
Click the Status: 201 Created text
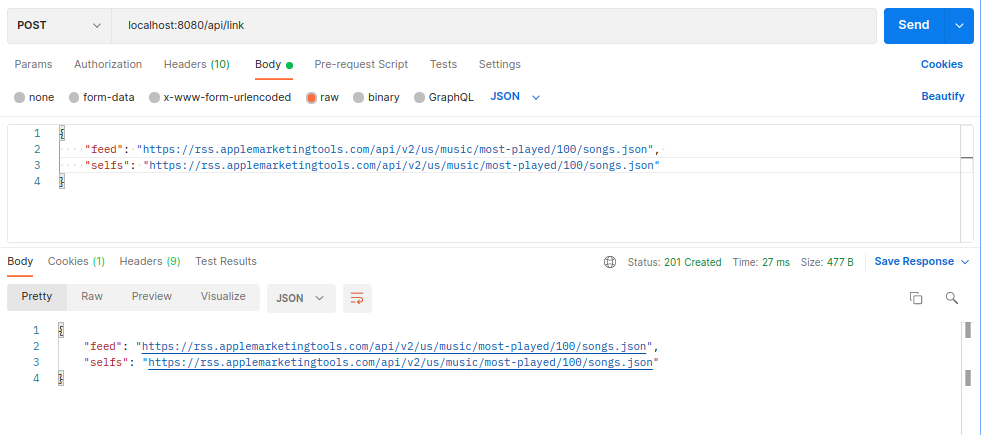[674, 262]
